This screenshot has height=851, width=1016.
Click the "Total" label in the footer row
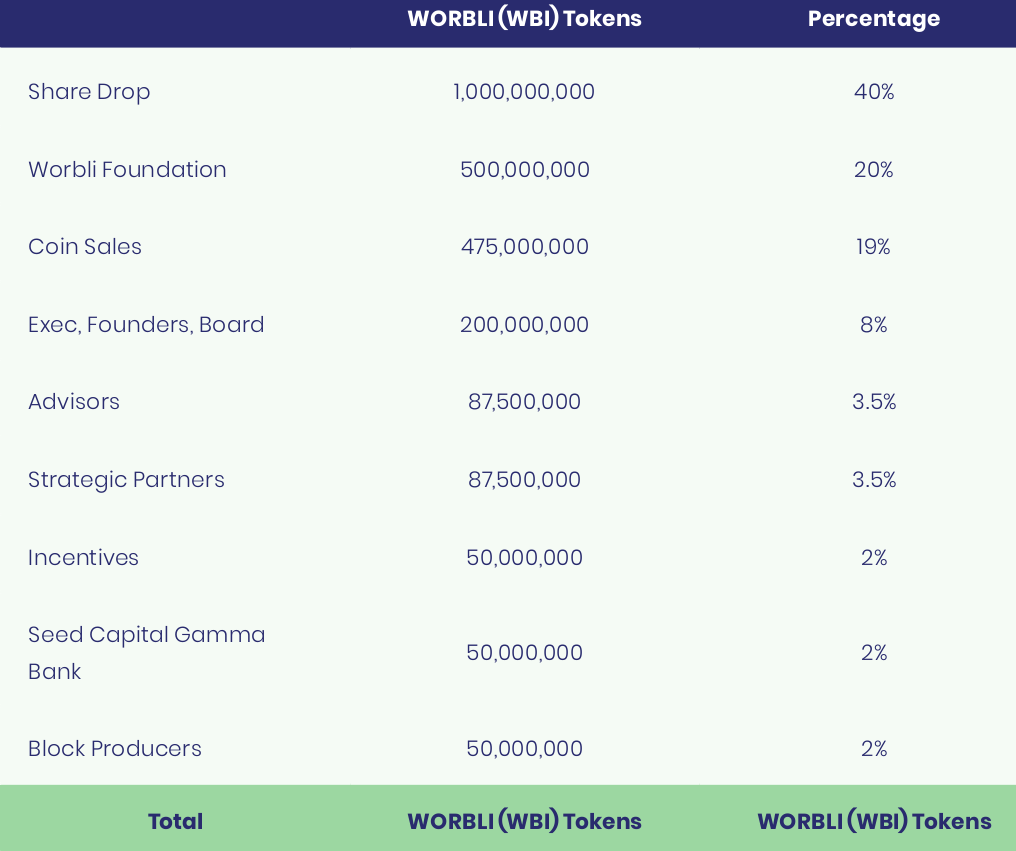pyautogui.click(x=175, y=821)
